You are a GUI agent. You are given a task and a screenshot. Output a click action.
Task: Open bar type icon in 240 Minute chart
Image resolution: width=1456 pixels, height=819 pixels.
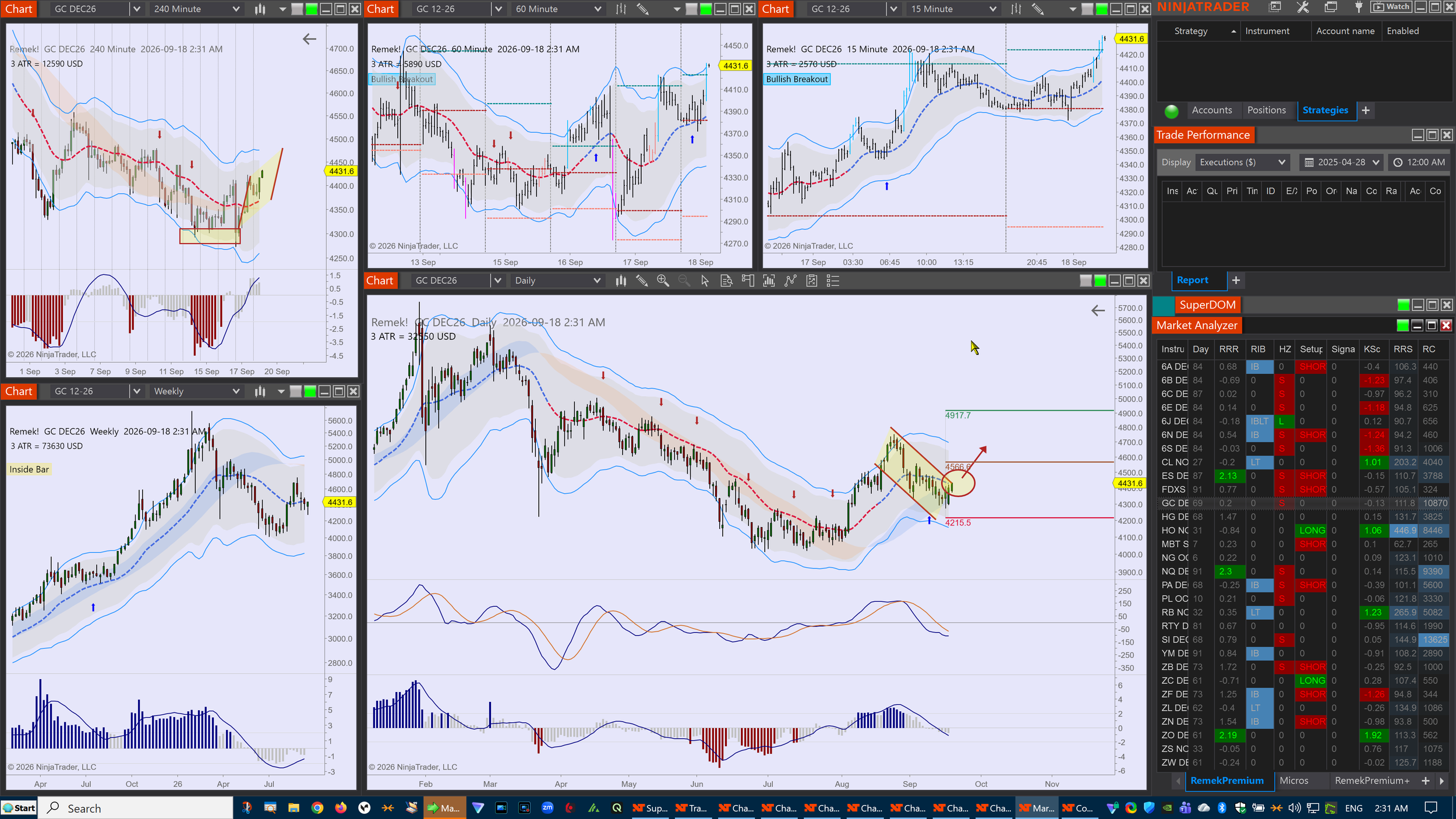coord(260,9)
